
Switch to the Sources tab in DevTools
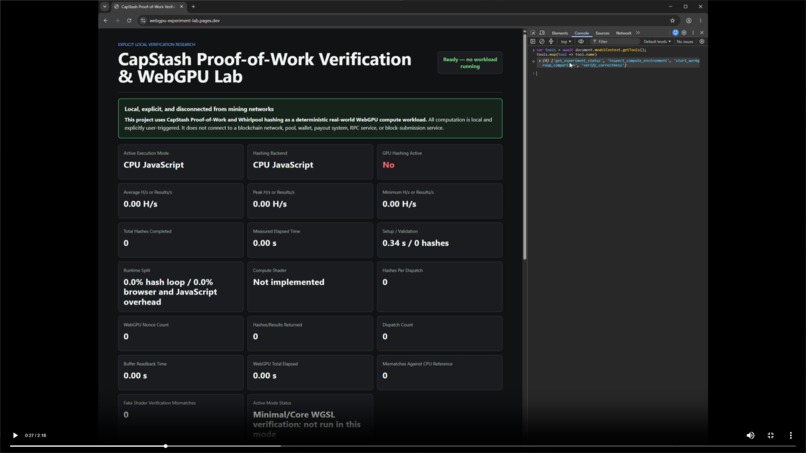602,33
